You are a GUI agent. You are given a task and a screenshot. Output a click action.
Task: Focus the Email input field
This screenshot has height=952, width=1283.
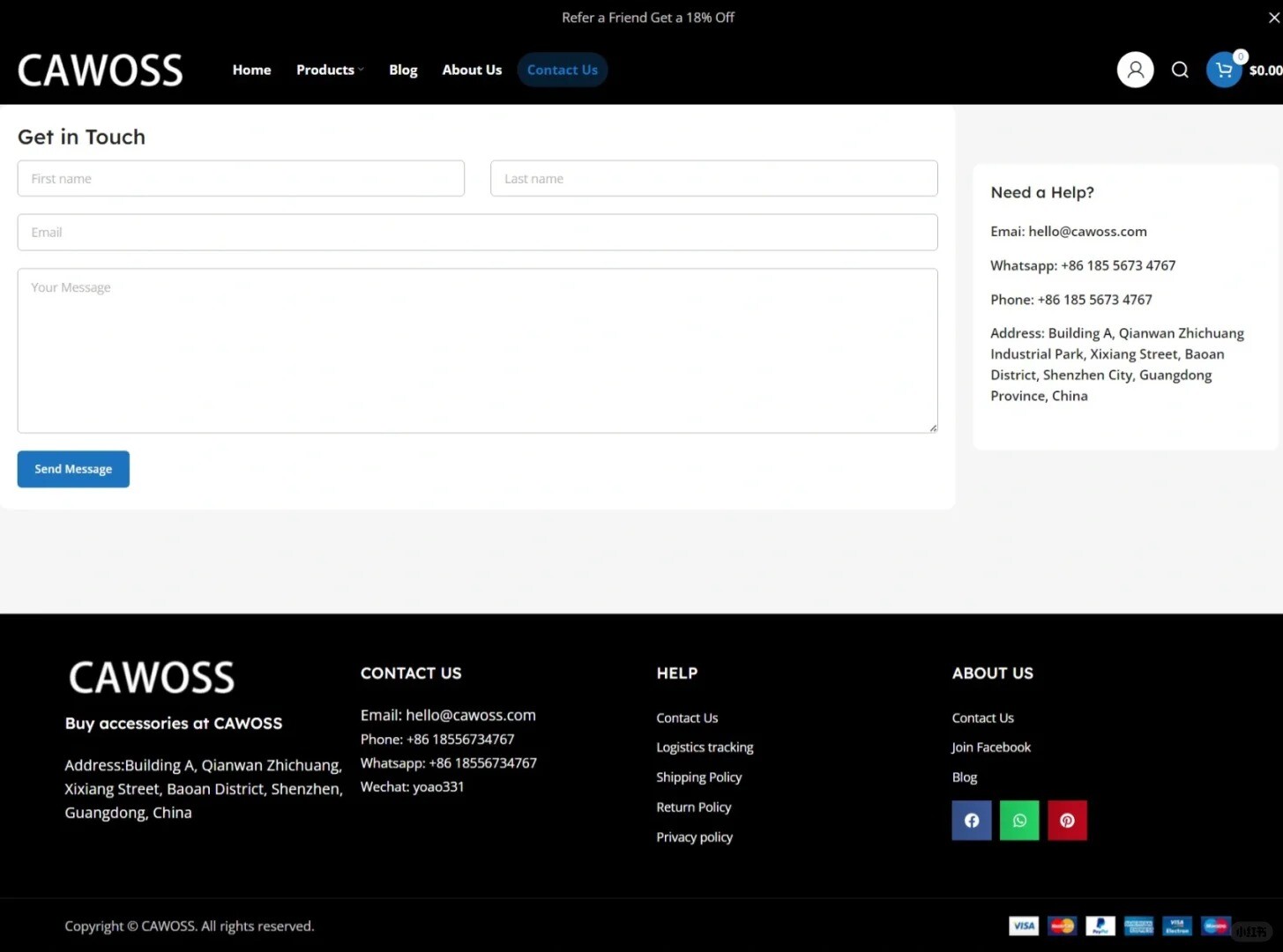pos(477,233)
